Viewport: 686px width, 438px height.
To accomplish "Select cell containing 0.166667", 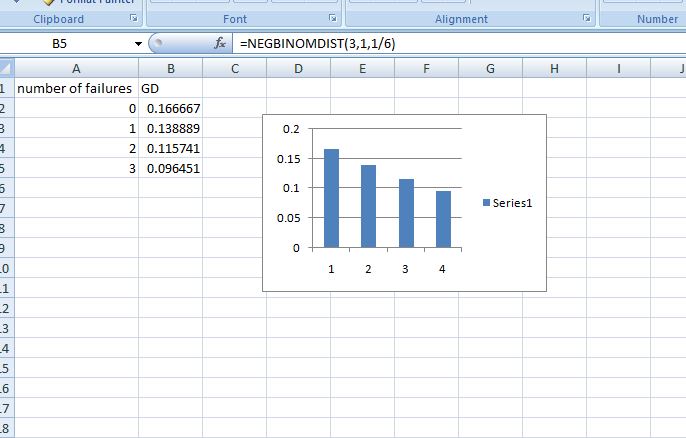I will pyautogui.click(x=170, y=108).
